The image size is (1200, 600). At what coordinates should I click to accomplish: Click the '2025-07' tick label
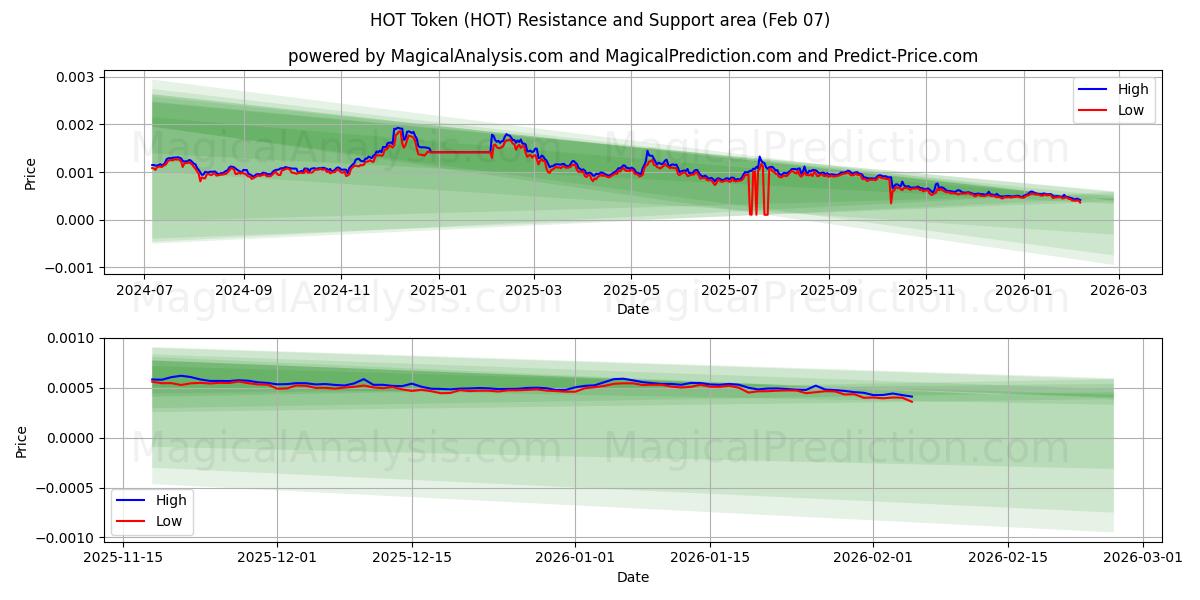click(730, 290)
